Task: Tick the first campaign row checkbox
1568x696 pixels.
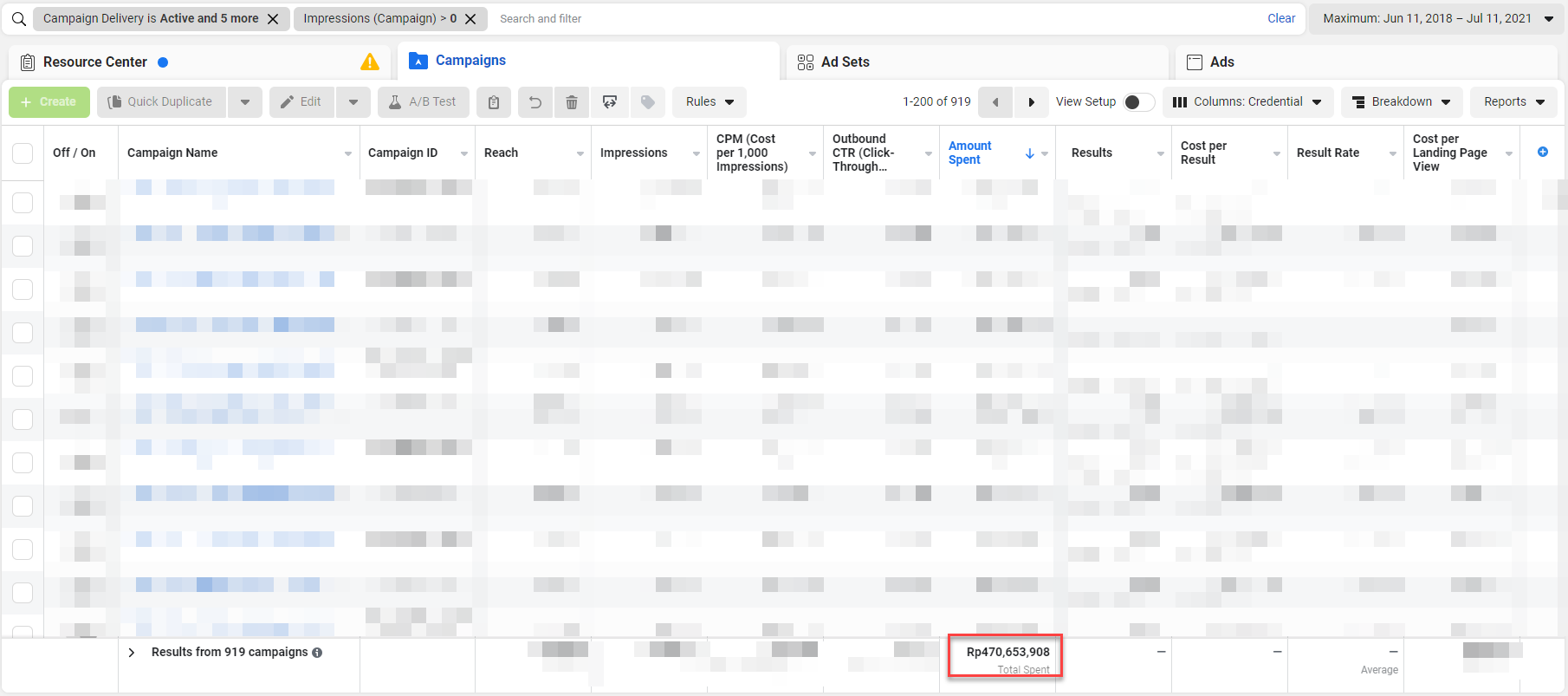Action: (x=23, y=203)
